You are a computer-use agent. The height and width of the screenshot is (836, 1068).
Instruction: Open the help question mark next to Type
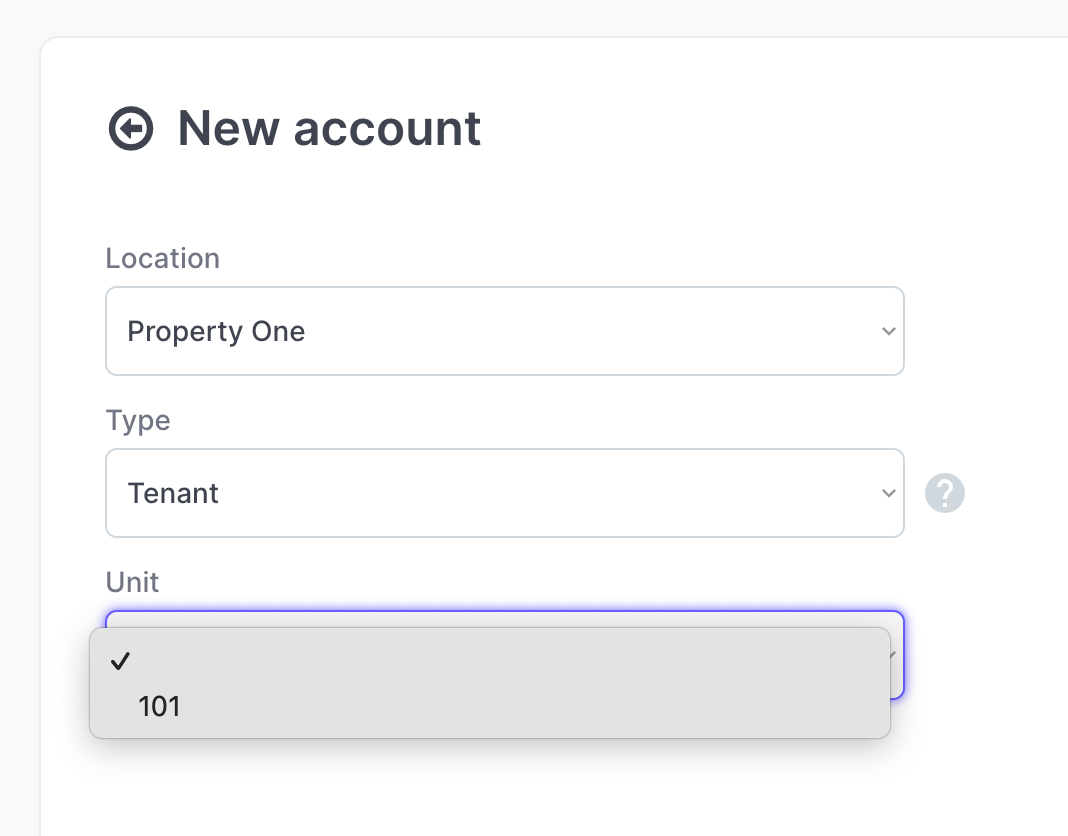945,493
